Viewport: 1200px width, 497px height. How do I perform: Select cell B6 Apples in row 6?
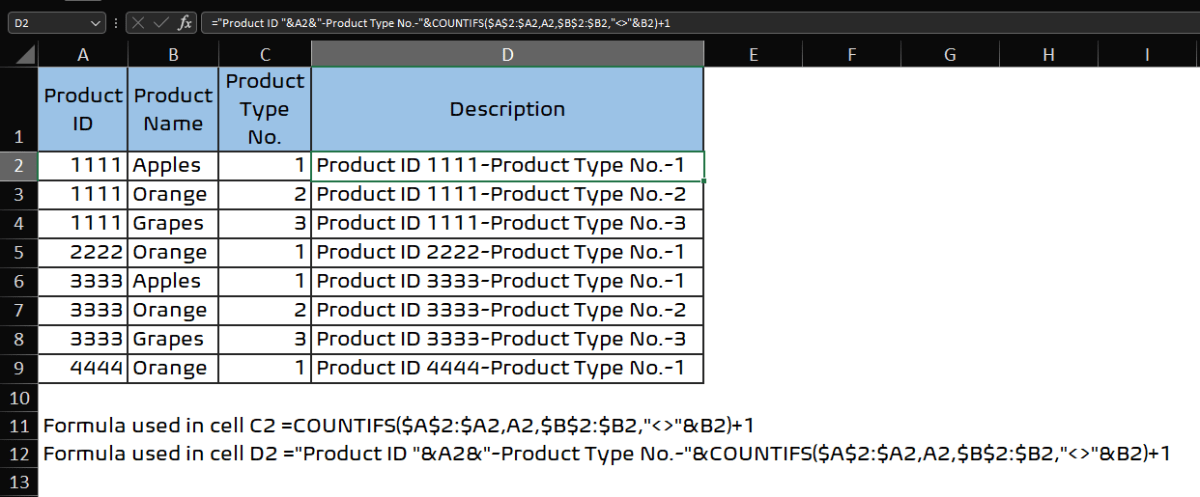(x=173, y=282)
